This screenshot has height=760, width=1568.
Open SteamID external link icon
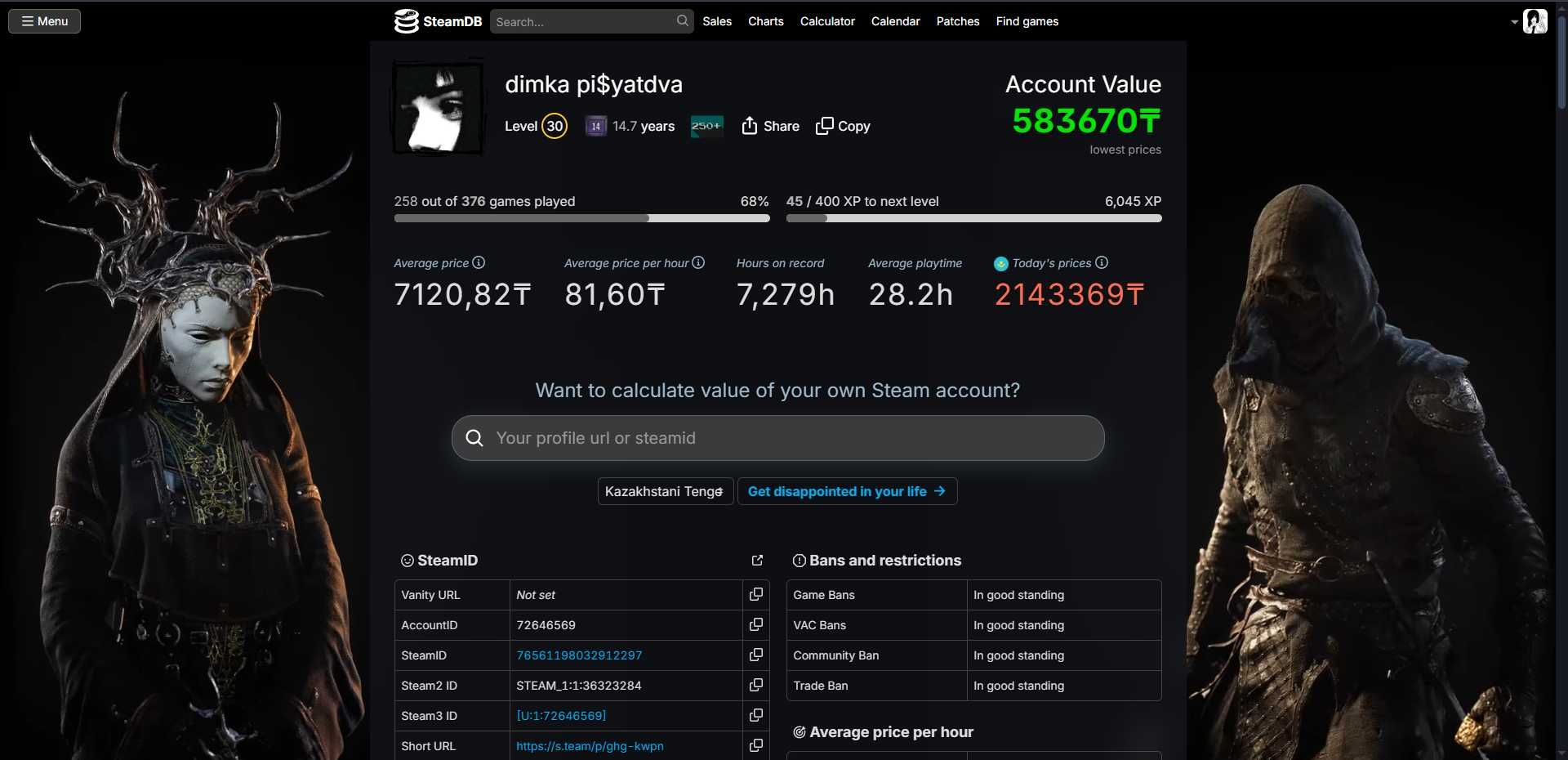point(757,560)
